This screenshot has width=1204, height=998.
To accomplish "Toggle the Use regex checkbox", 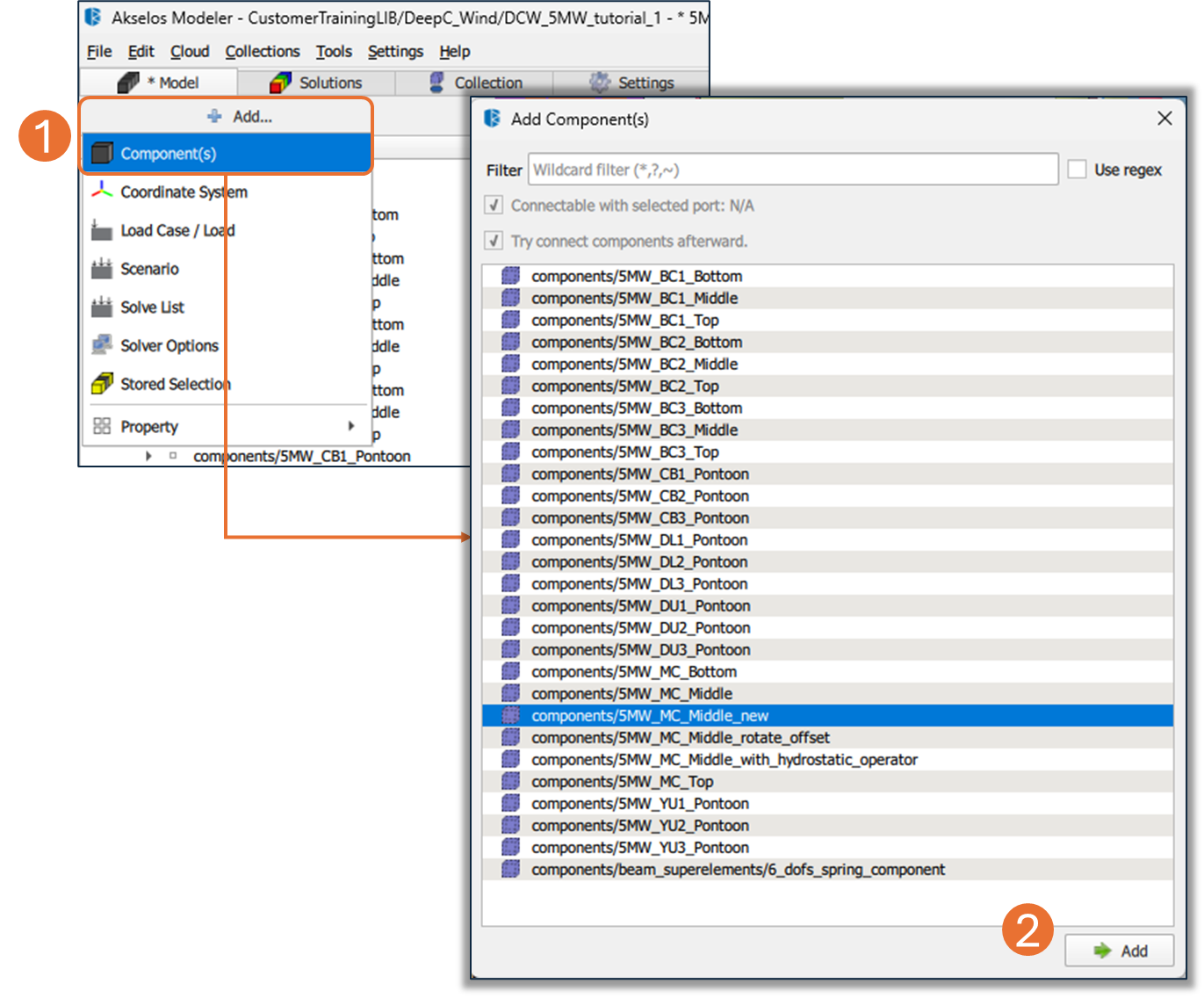I will (x=1078, y=170).
